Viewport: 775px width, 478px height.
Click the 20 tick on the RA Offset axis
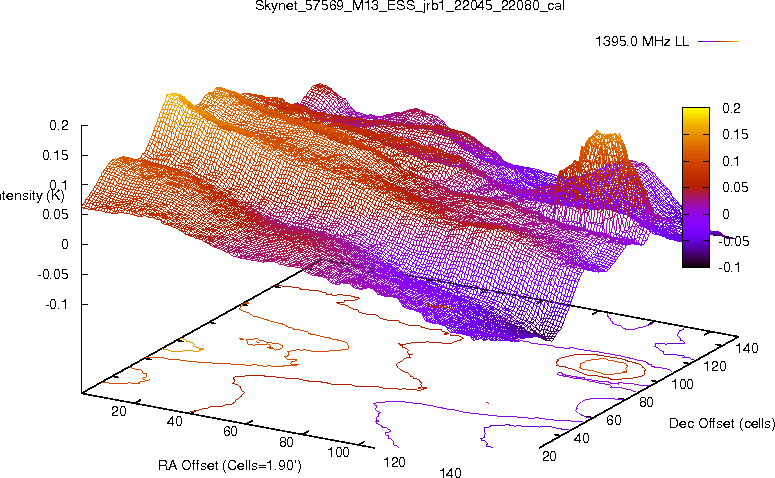(x=119, y=411)
